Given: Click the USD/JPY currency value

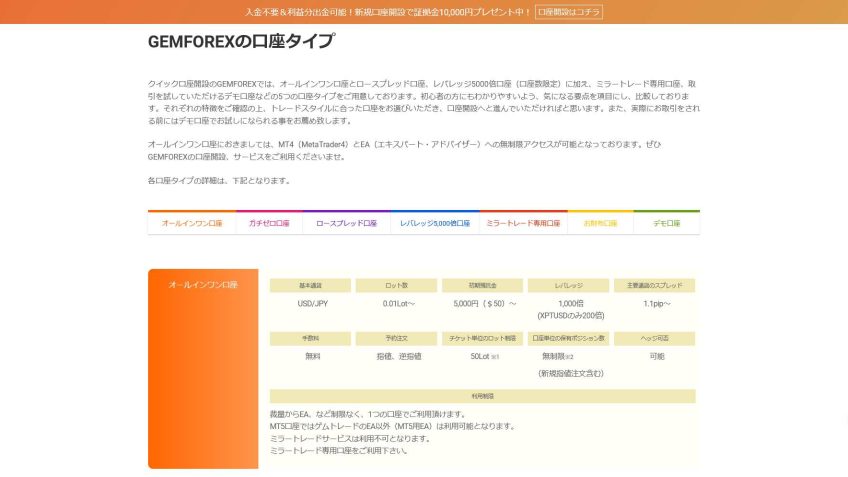Looking at the screenshot, I should tap(312, 303).
